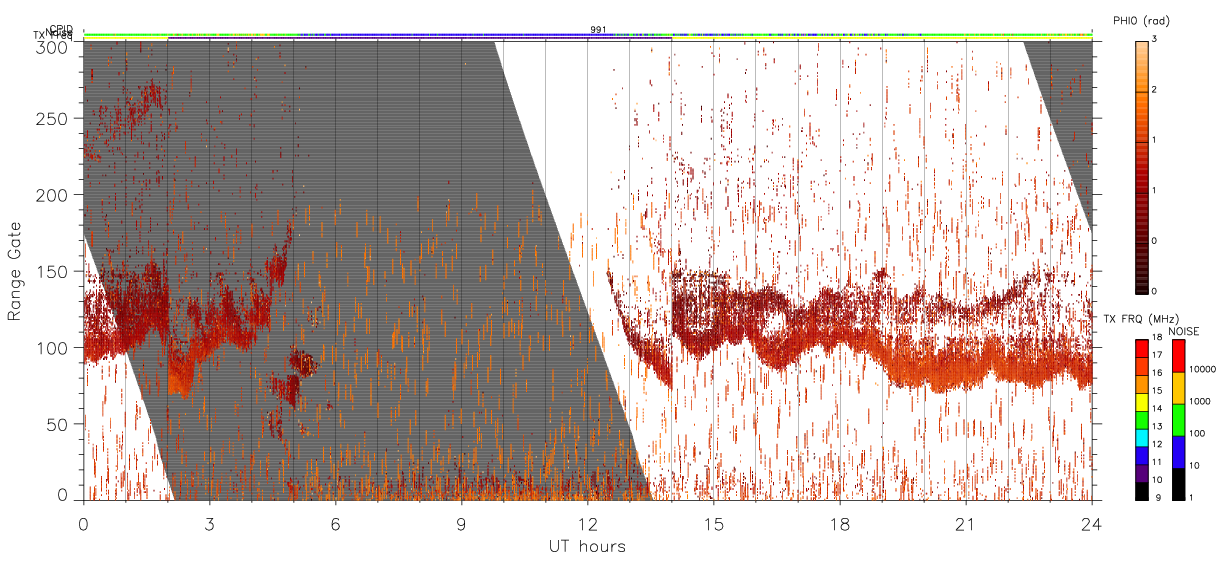The width and height of the screenshot is (1228, 567).
Task: Click the blue 11–12 MHz TX FRQ swatch
Action: (x=1142, y=454)
